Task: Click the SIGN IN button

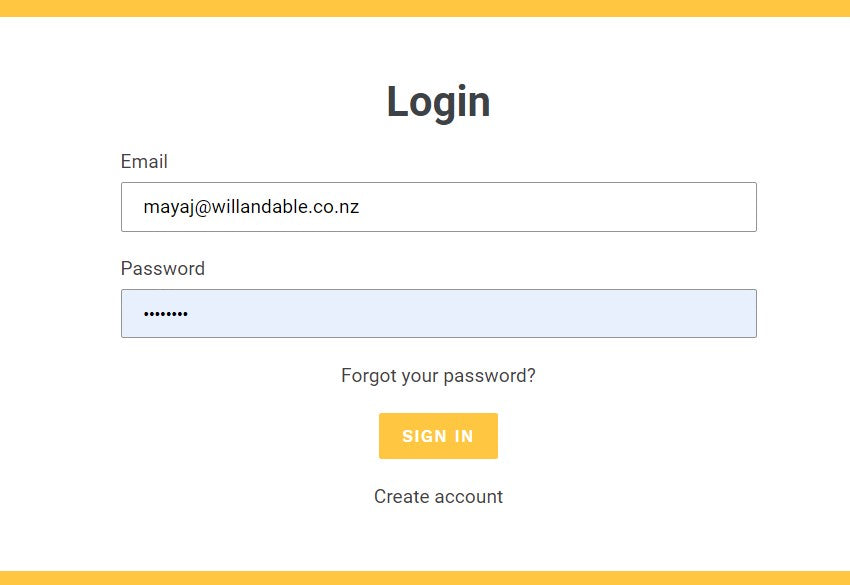Action: point(438,436)
